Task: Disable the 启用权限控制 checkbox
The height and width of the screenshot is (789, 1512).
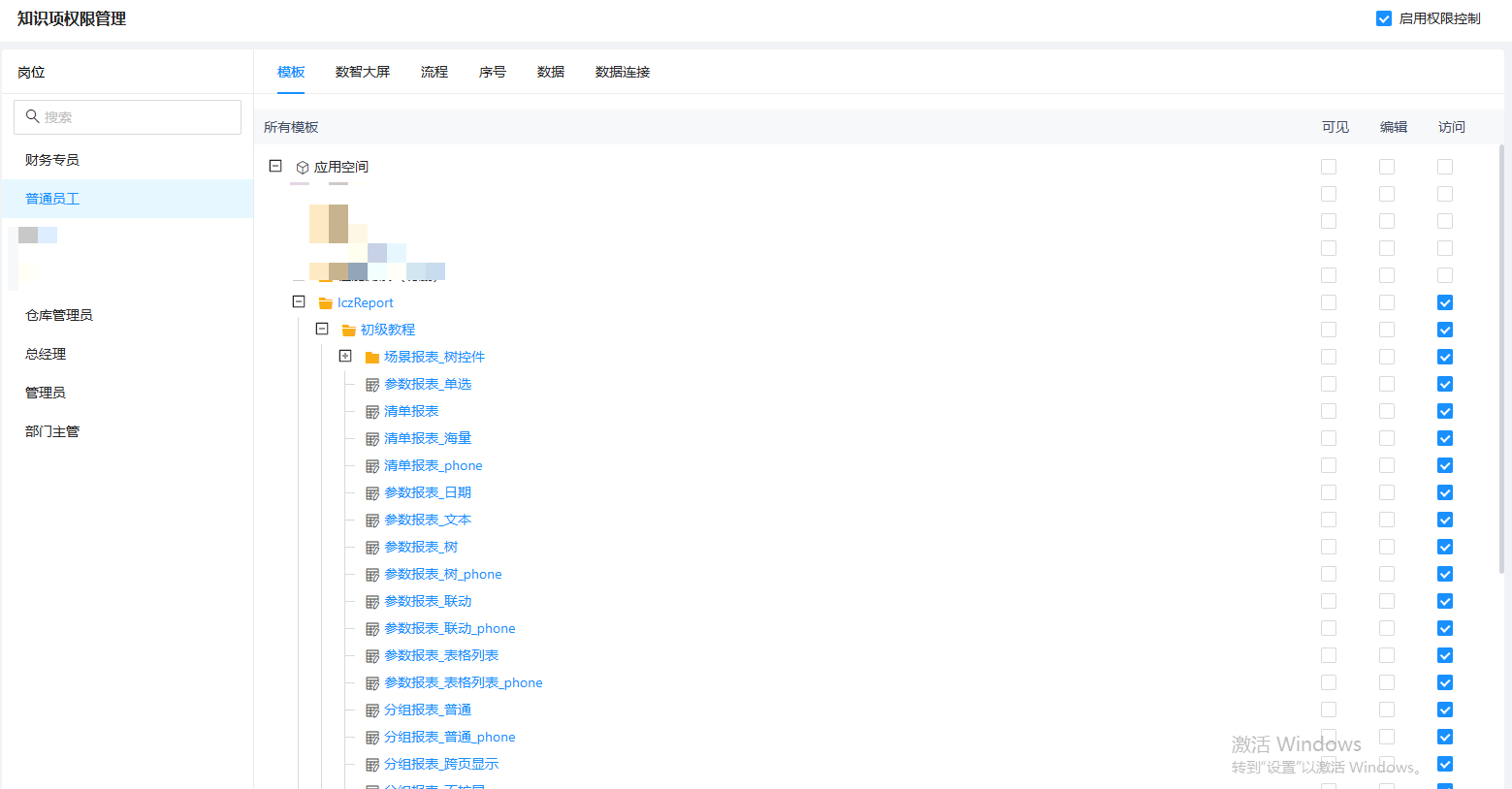Action: click(1384, 18)
